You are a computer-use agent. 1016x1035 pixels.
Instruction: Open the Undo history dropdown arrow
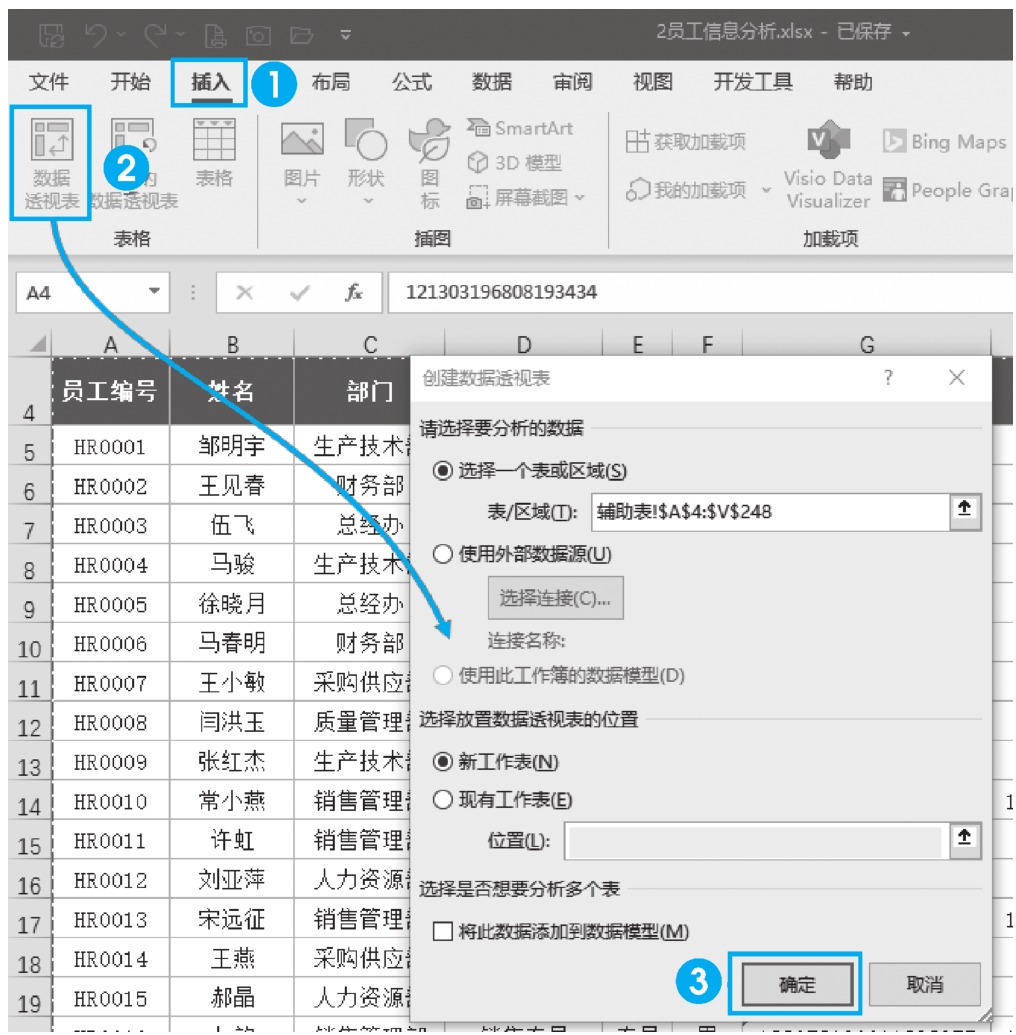click(x=122, y=34)
